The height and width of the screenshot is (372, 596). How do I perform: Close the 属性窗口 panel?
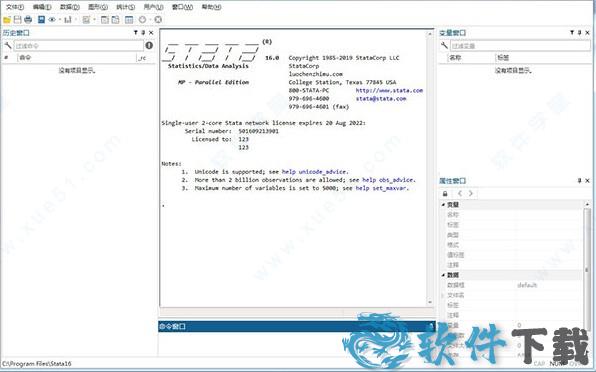coord(587,180)
